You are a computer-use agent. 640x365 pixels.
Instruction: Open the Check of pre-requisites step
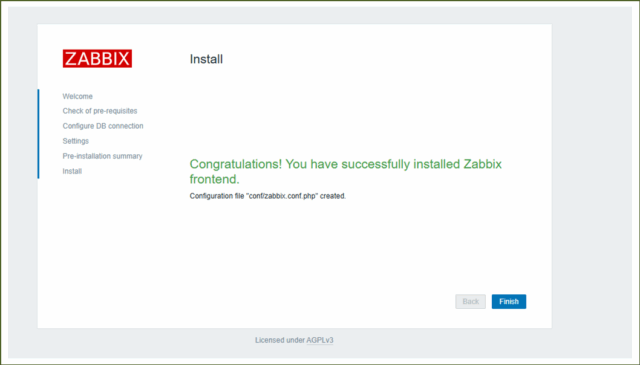click(100, 111)
